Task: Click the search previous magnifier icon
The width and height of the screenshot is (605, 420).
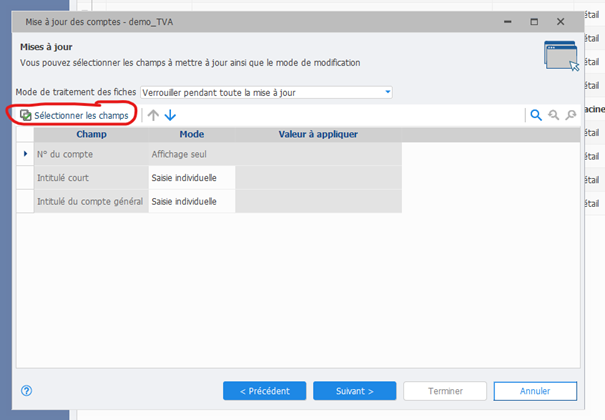Action: [553, 115]
